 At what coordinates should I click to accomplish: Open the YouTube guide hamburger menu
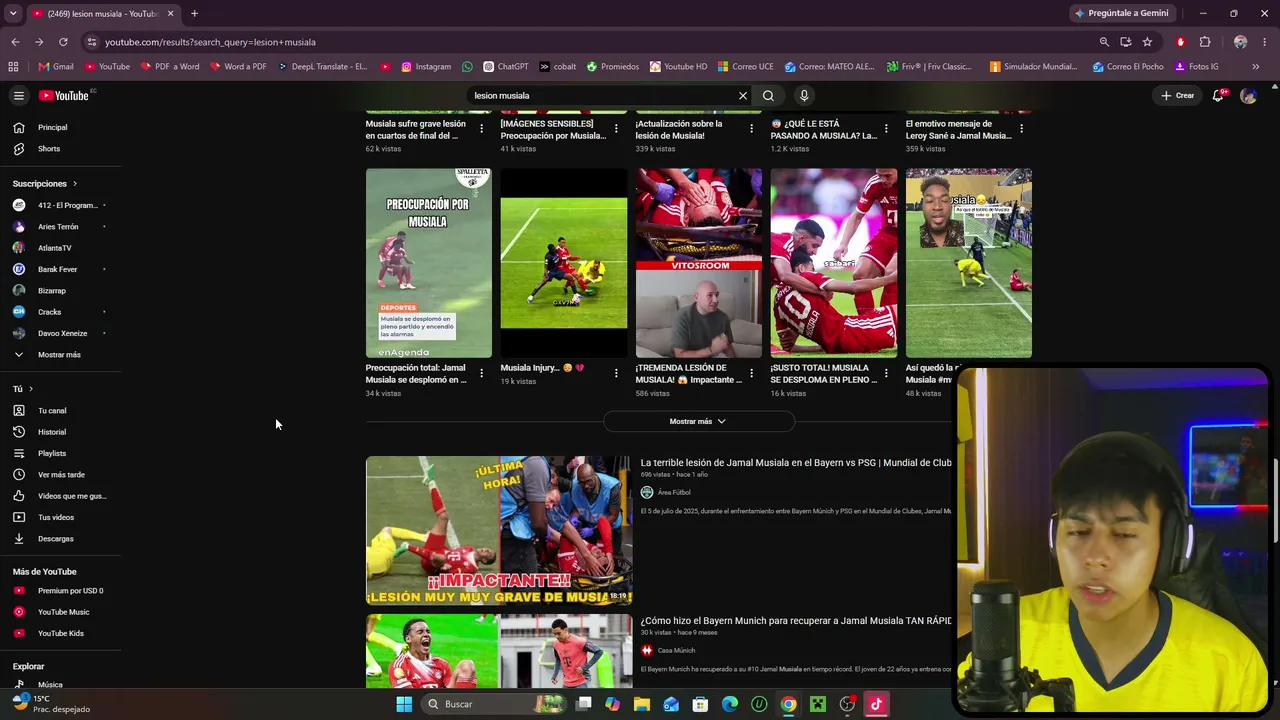(x=18, y=96)
